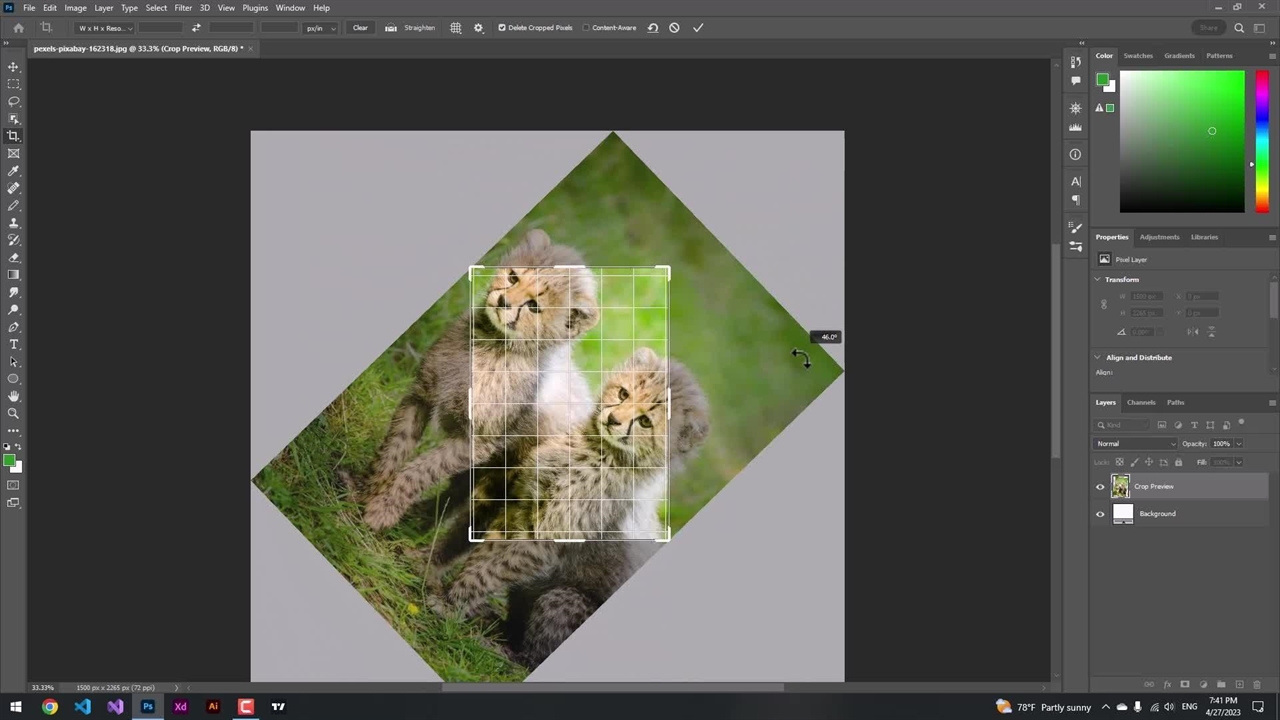Collapse the Transform section
1280x720 pixels.
coord(1098,280)
